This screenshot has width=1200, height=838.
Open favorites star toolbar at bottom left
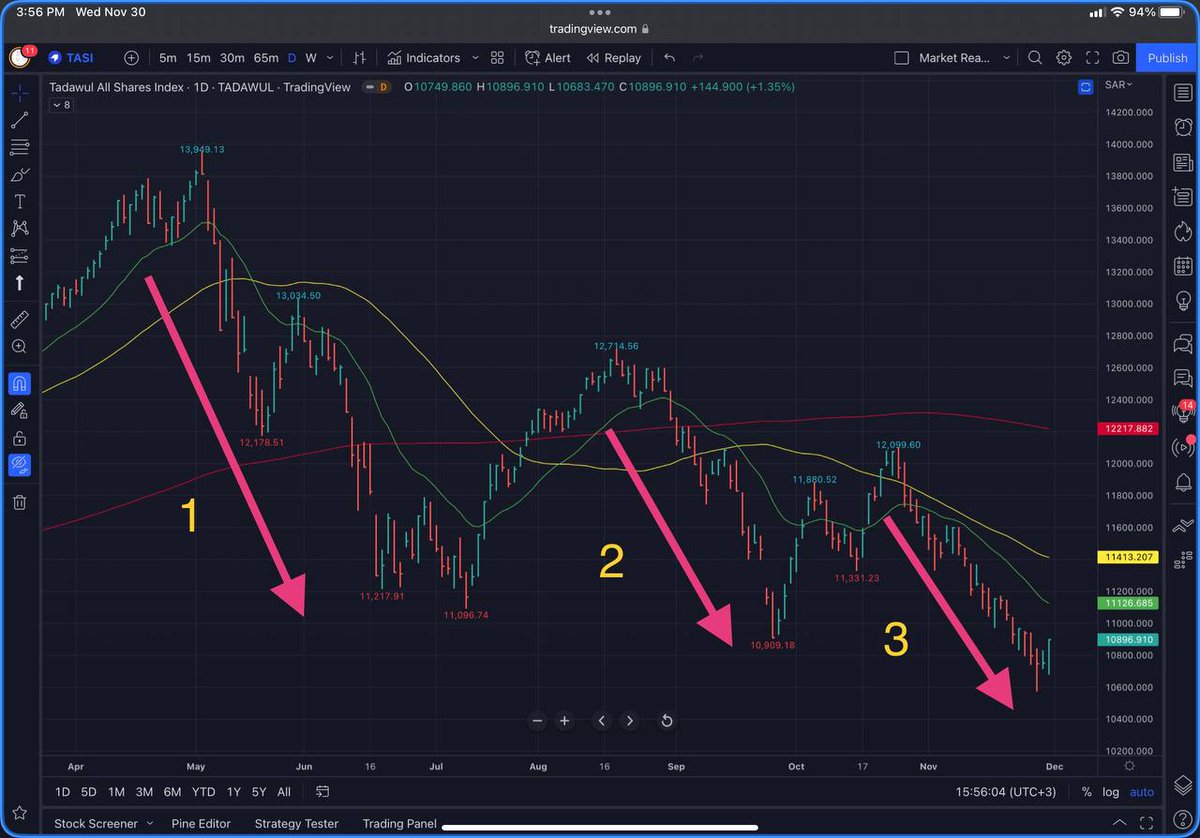pyautogui.click(x=19, y=814)
